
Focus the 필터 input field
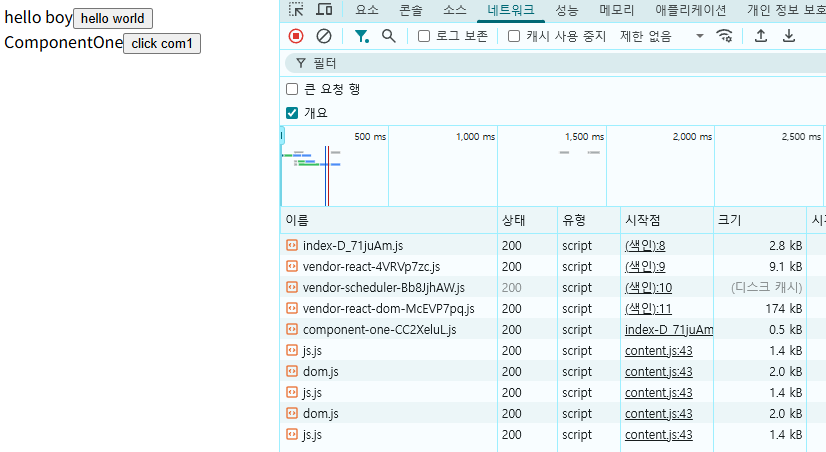tap(558, 63)
